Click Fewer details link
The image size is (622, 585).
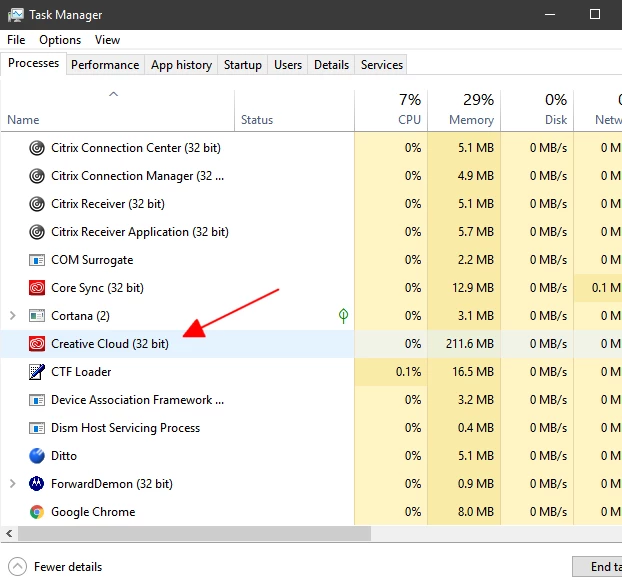68,567
